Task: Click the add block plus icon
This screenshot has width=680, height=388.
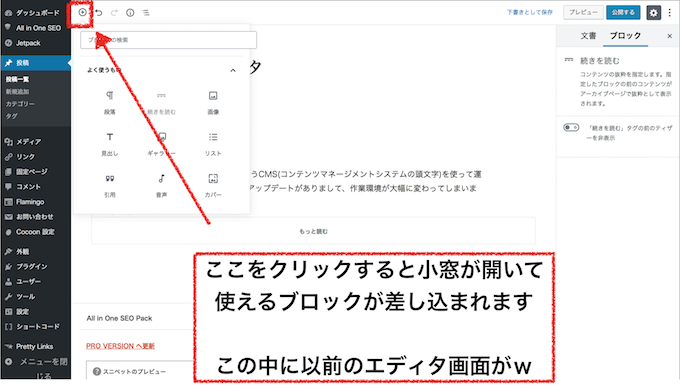Action: [x=82, y=13]
